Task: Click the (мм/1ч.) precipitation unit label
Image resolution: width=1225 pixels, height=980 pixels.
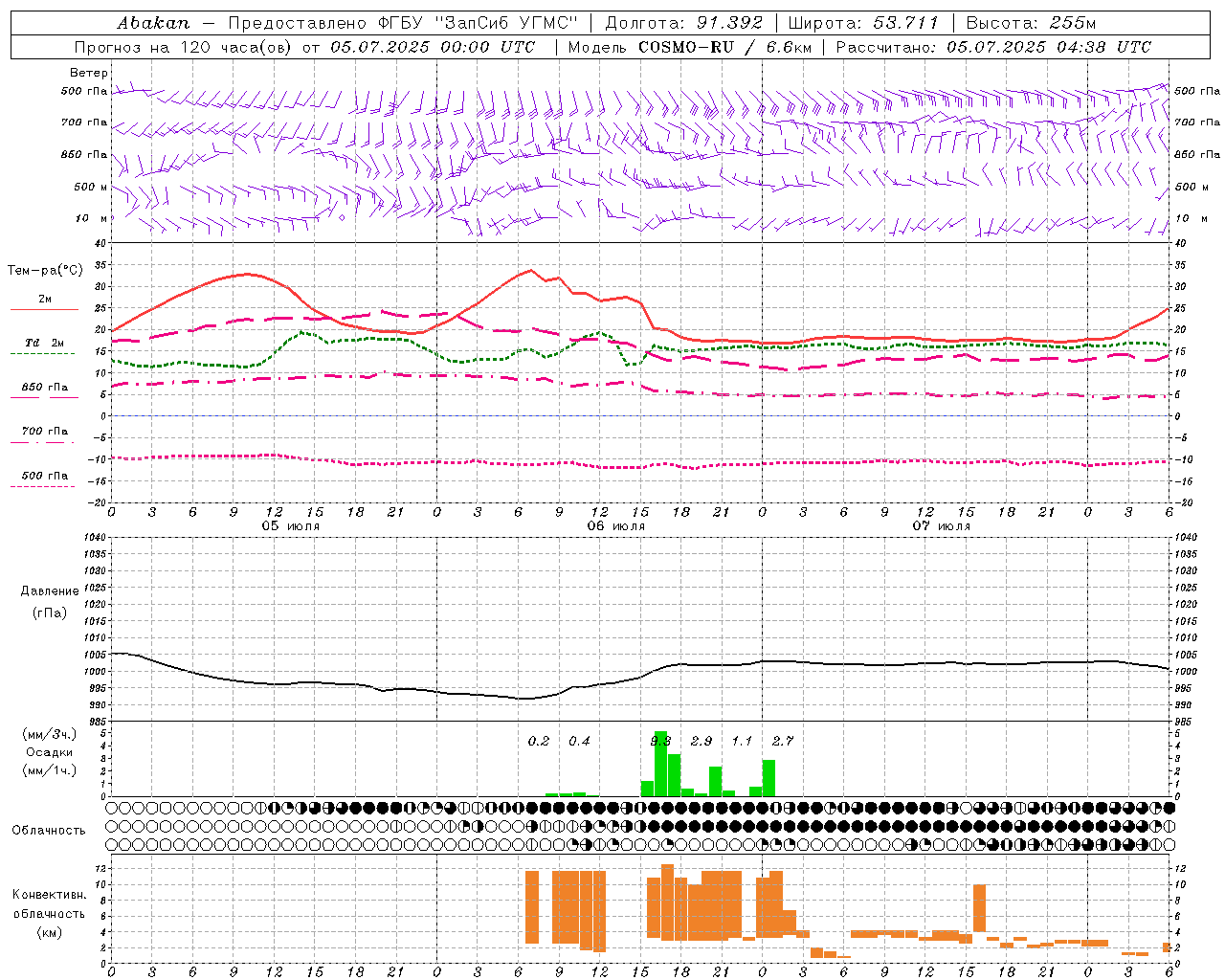Action: [x=50, y=770]
